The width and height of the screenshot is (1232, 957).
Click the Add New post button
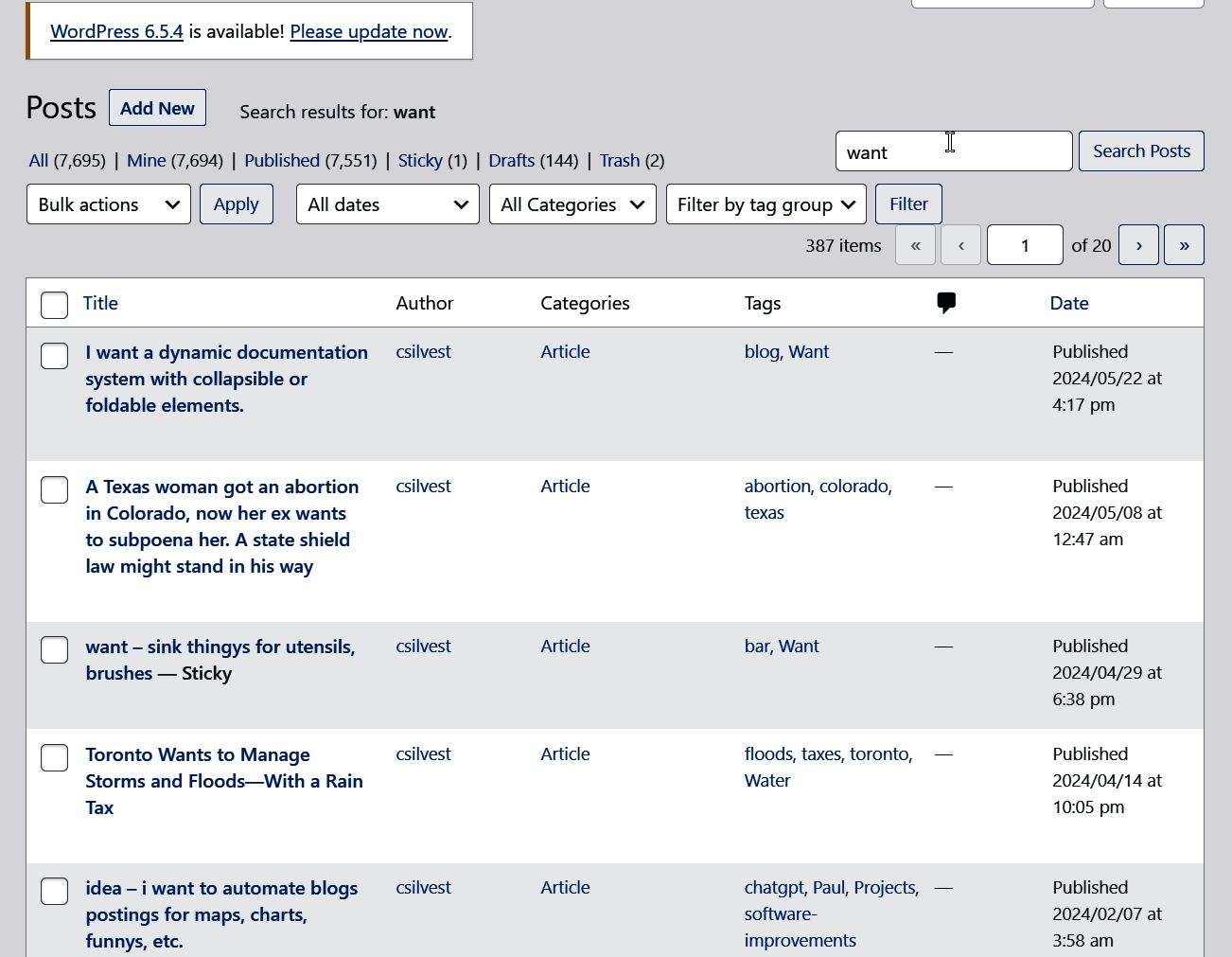coord(157,108)
